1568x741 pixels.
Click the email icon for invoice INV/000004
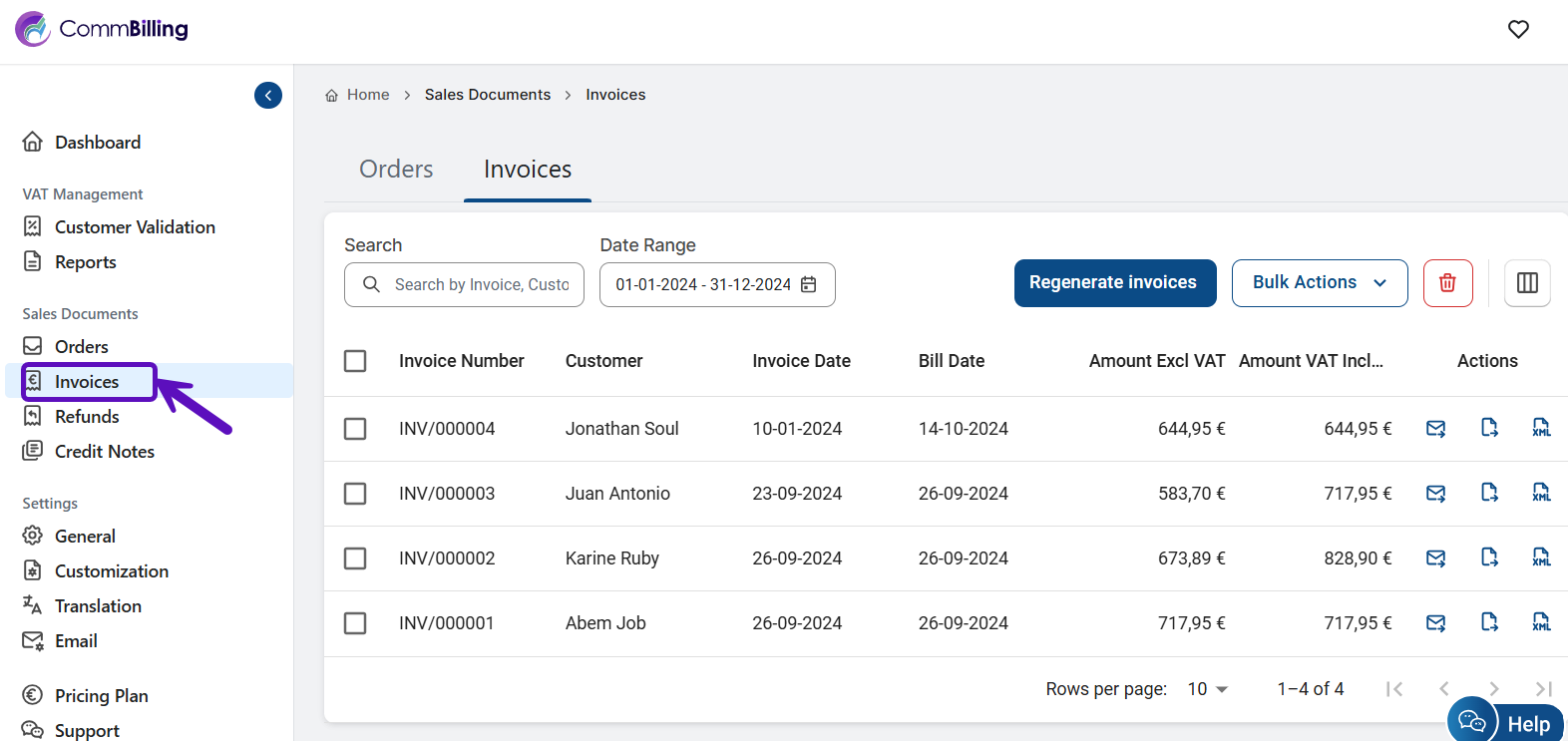(1435, 429)
